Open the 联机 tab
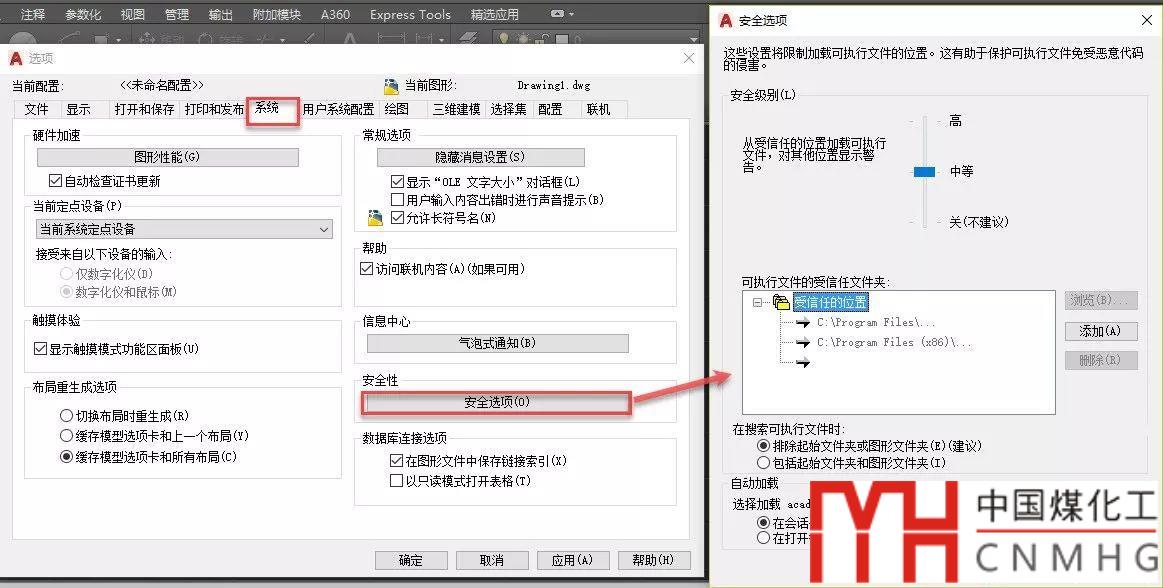 pos(599,110)
